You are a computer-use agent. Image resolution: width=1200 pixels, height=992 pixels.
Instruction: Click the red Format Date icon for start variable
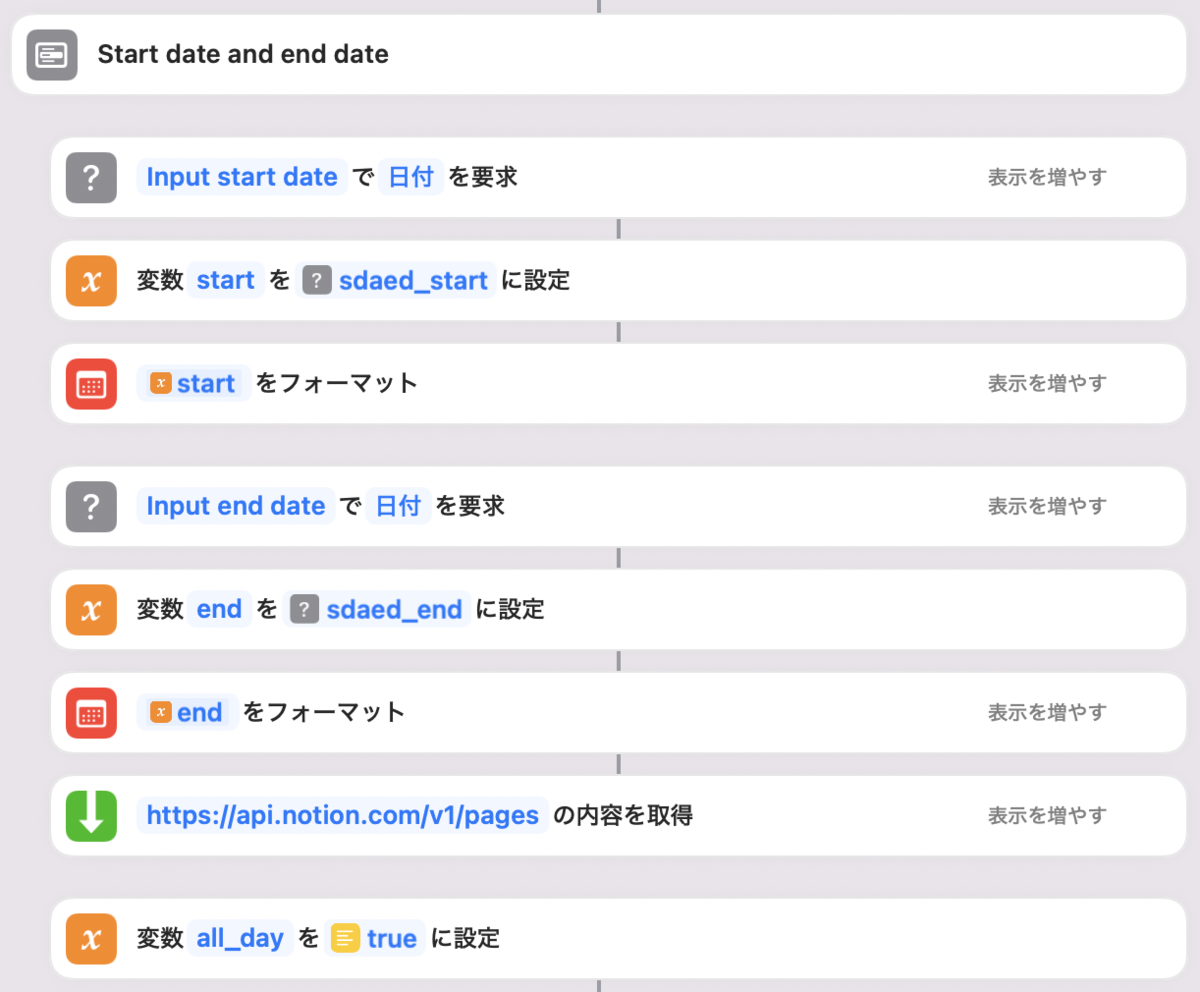coord(91,383)
